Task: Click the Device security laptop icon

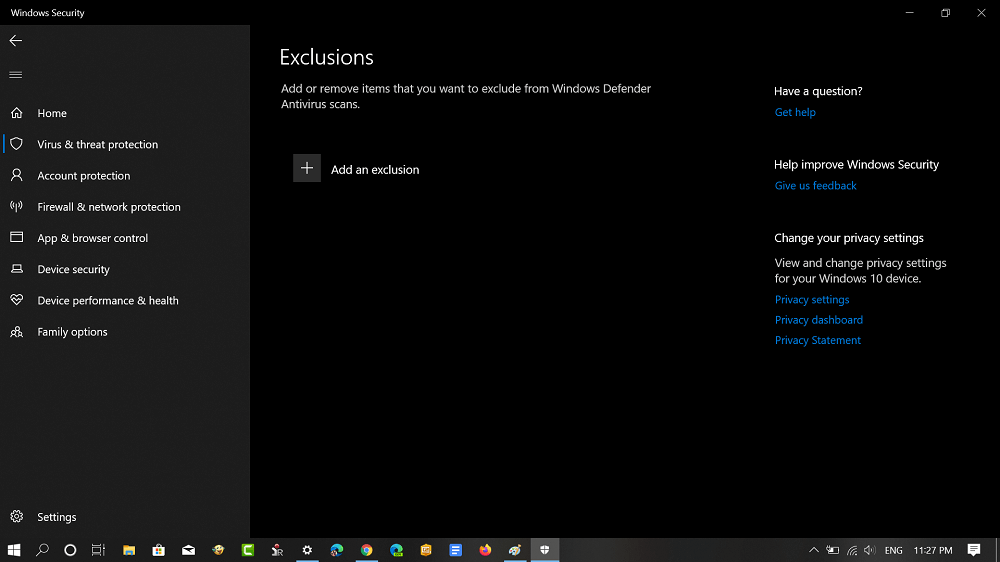Action: click(17, 269)
